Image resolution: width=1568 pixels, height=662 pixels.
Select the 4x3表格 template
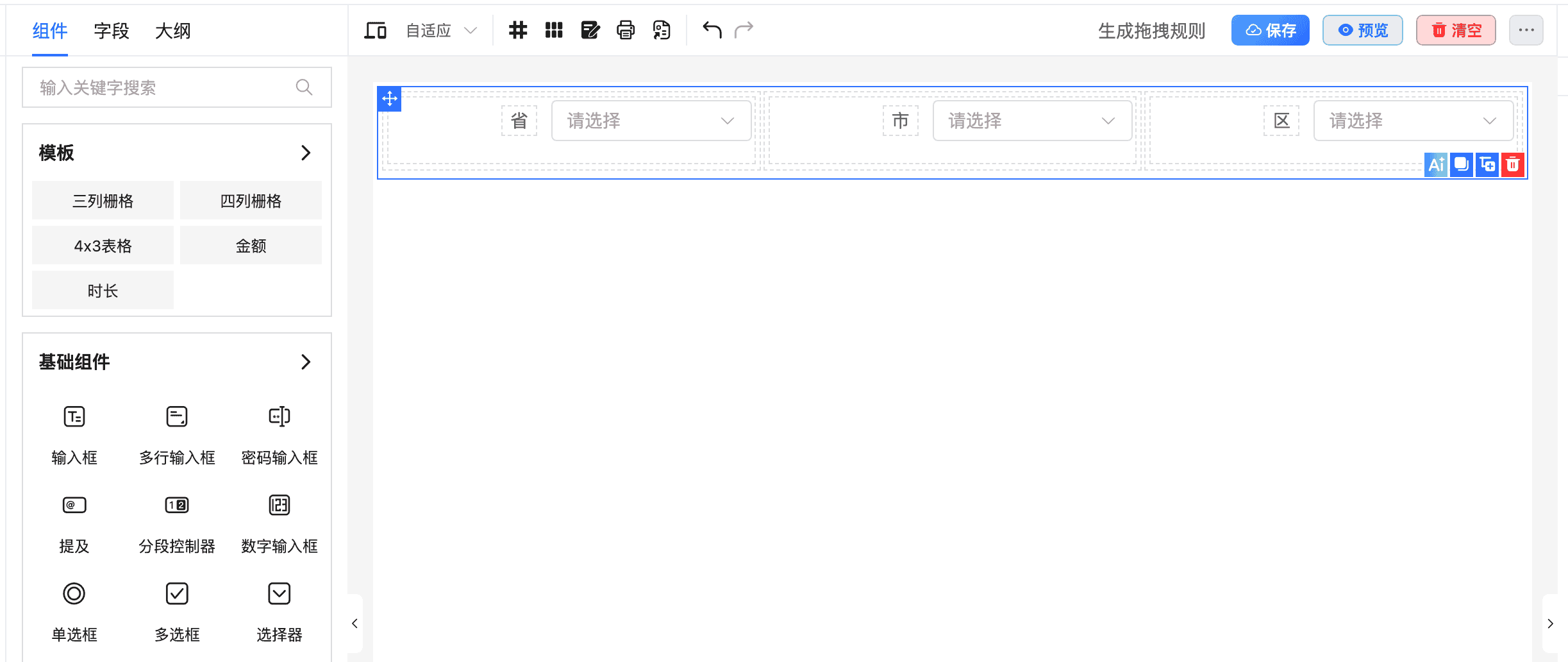[103, 245]
